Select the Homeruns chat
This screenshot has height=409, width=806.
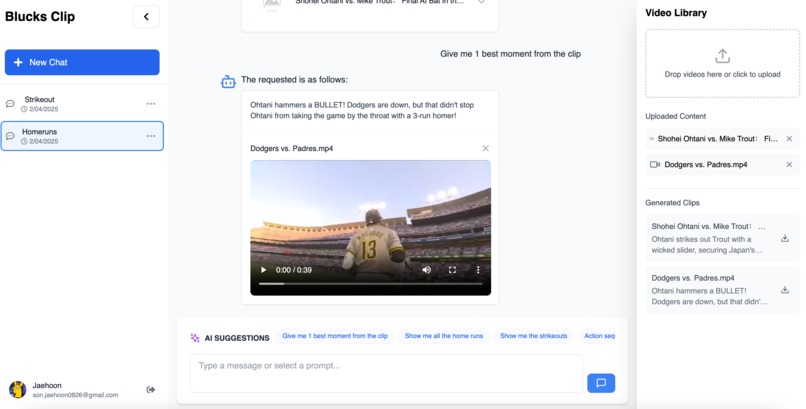coord(82,136)
